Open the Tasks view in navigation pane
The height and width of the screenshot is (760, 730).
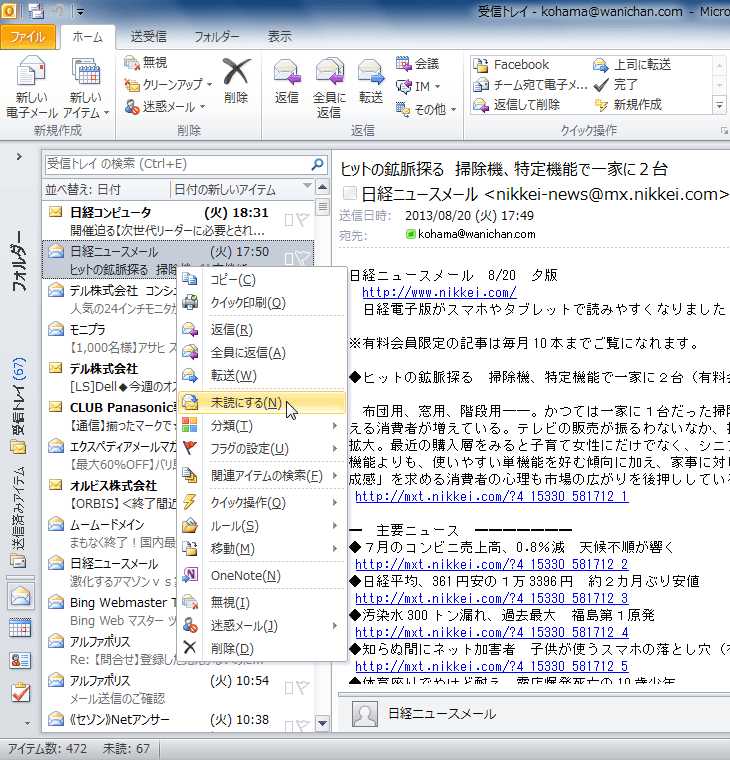pos(21,693)
